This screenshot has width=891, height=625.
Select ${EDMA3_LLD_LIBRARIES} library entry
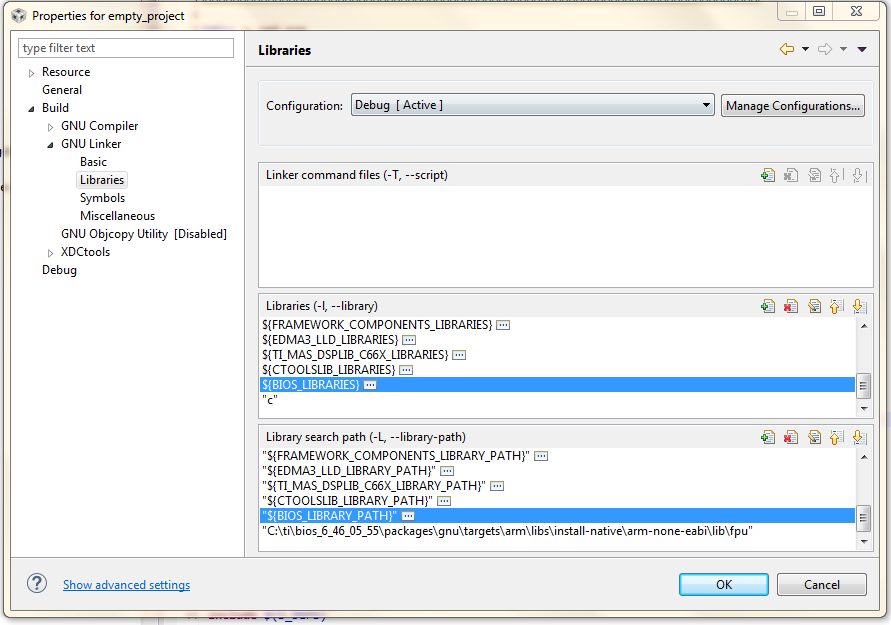click(x=557, y=340)
